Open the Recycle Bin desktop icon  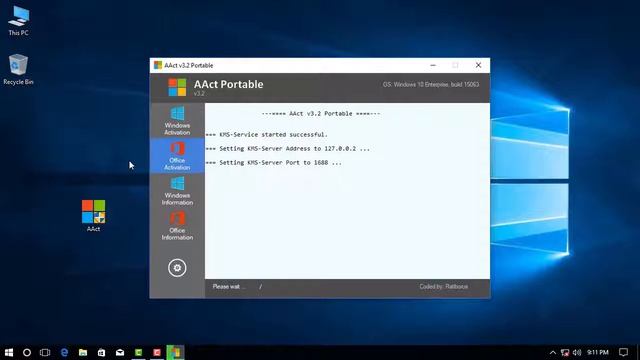18,69
